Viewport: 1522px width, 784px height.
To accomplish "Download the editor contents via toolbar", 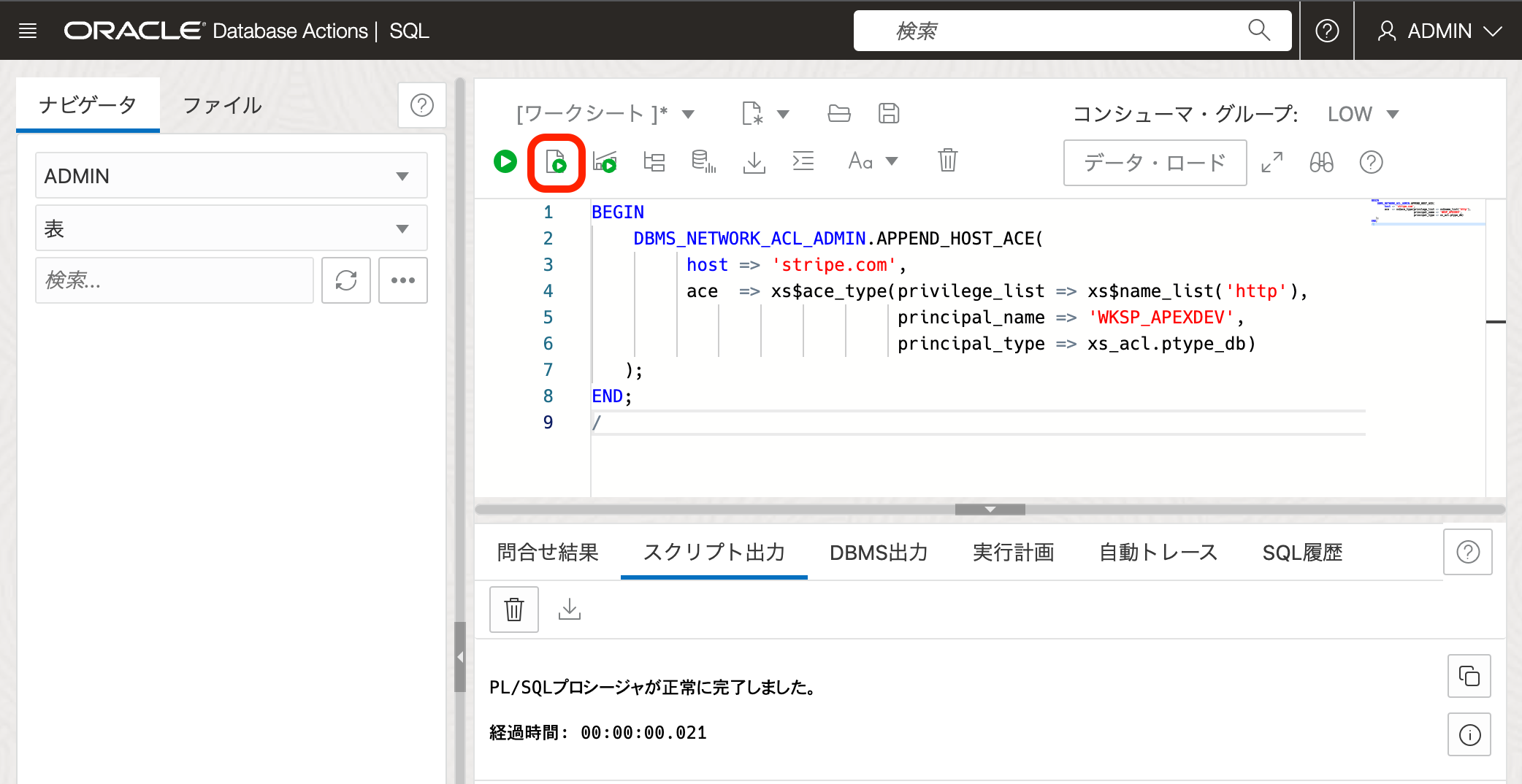I will coord(754,161).
